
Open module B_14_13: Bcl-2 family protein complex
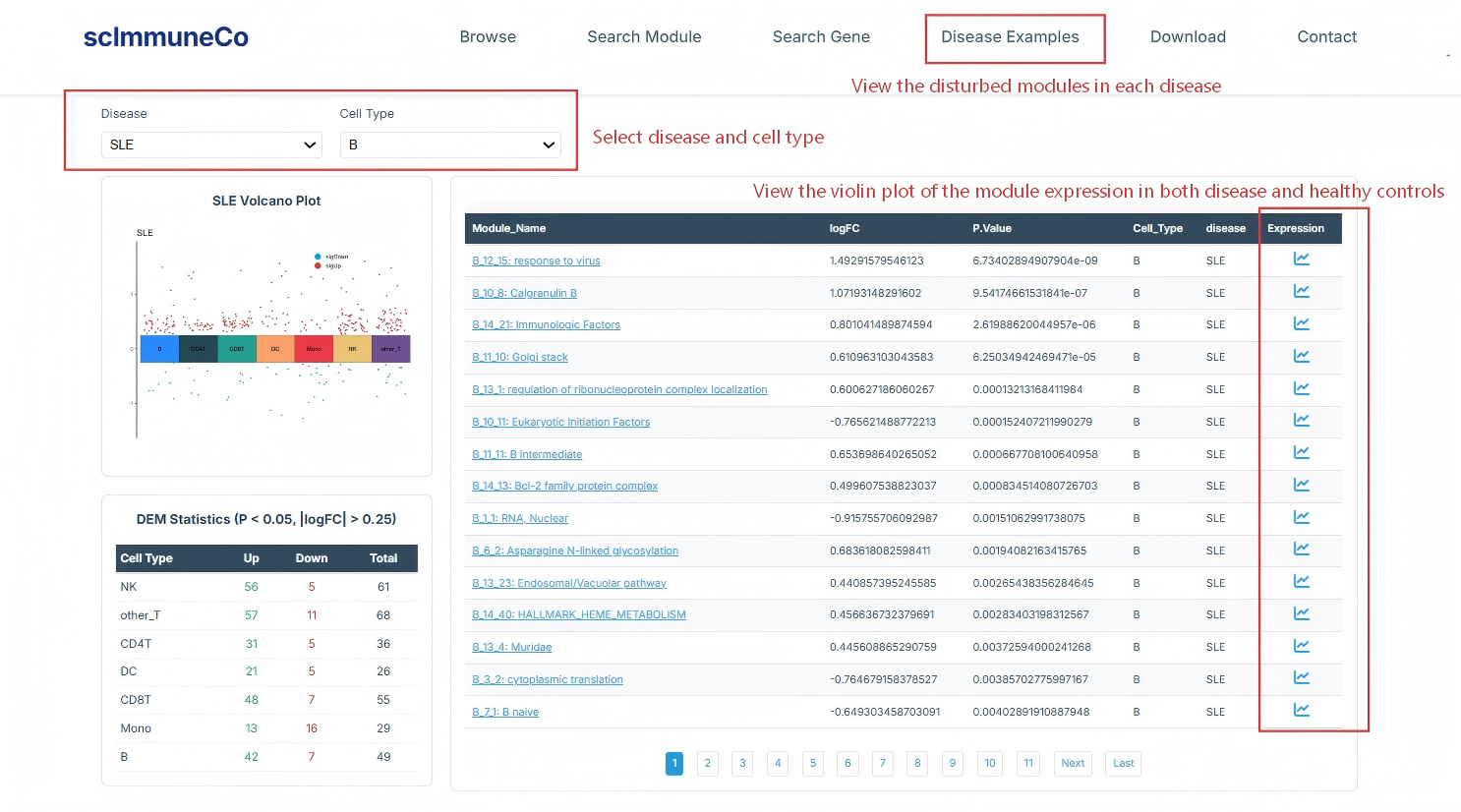[x=564, y=486]
